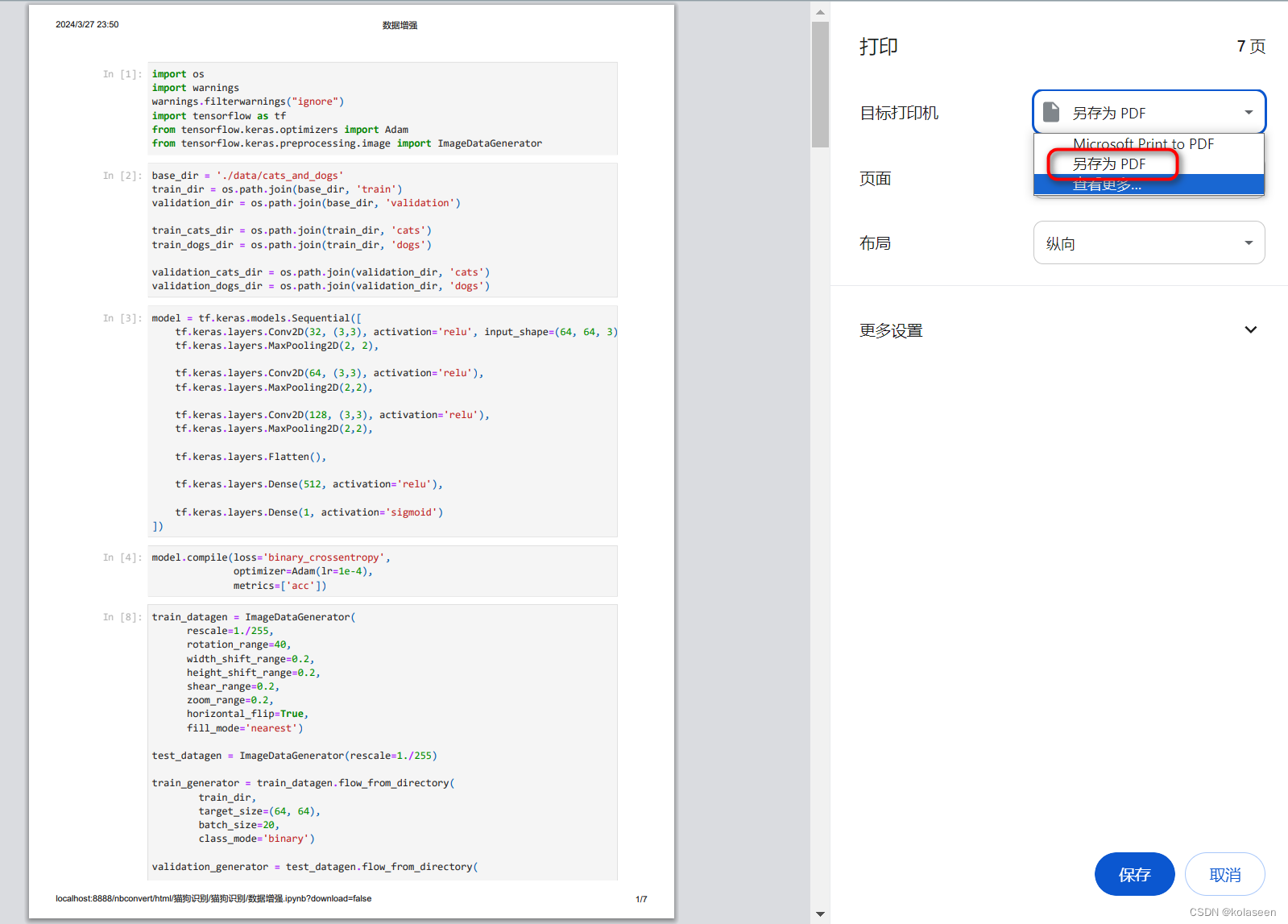
Task: Open the destination printer dropdown
Action: [x=1149, y=112]
